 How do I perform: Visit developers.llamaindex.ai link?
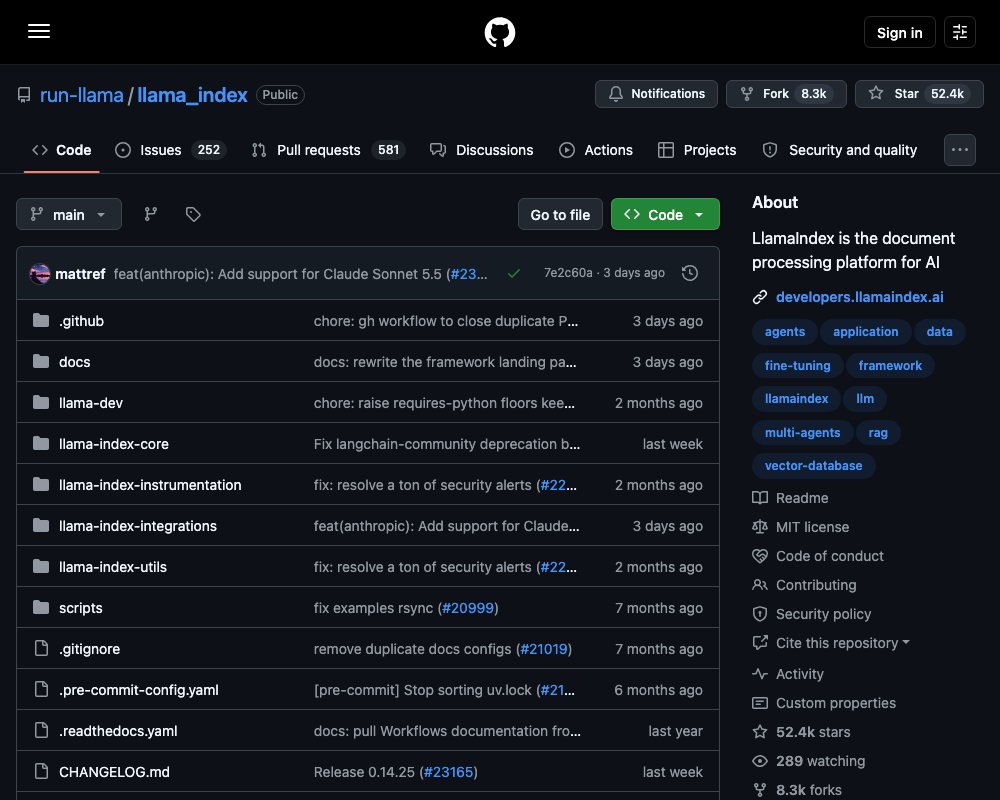(859, 297)
